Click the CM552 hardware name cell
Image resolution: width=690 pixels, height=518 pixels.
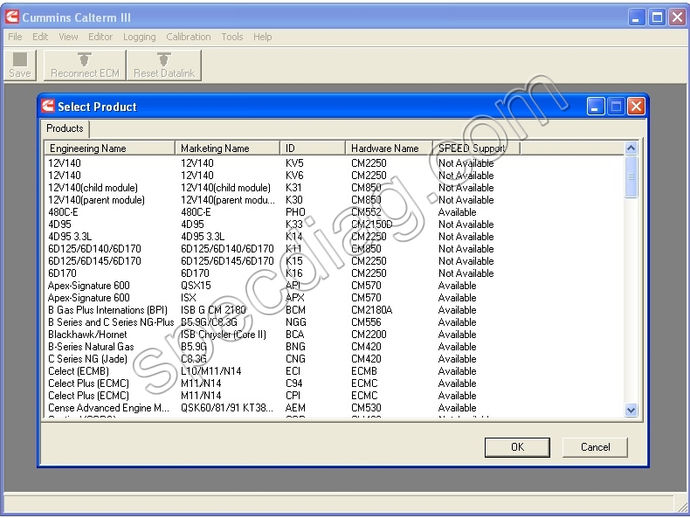click(366, 212)
